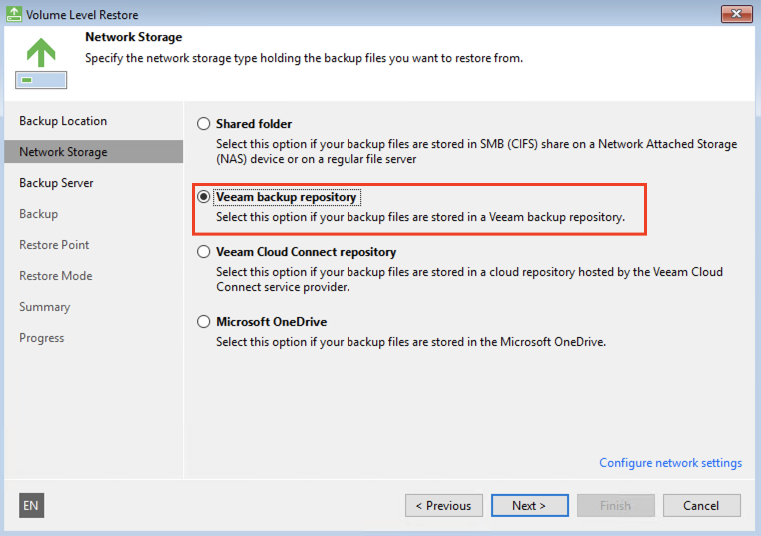Select the Shared folder radio button
This screenshot has width=761, height=536.
[204, 124]
